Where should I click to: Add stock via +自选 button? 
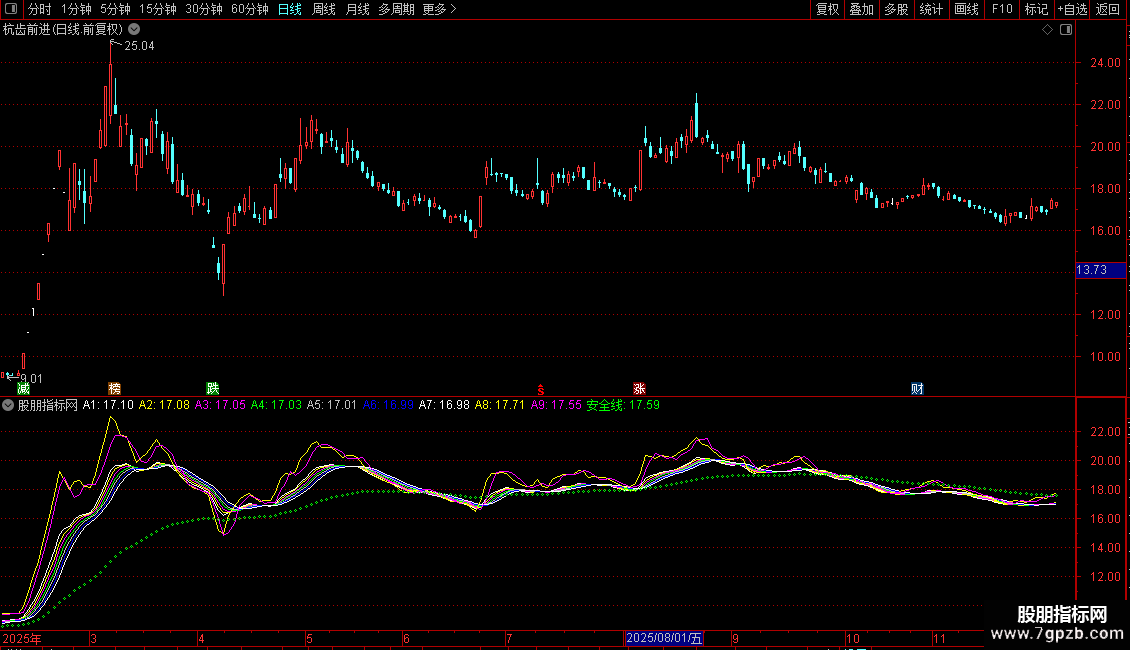pos(1071,9)
